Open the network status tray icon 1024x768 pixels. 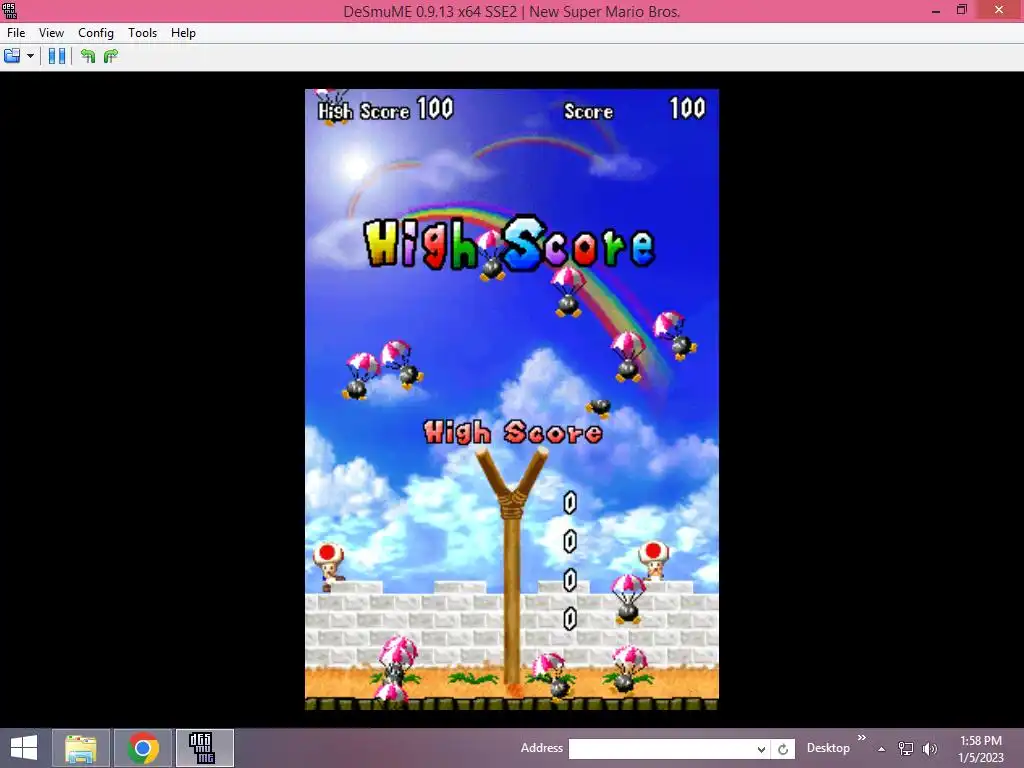(906, 749)
